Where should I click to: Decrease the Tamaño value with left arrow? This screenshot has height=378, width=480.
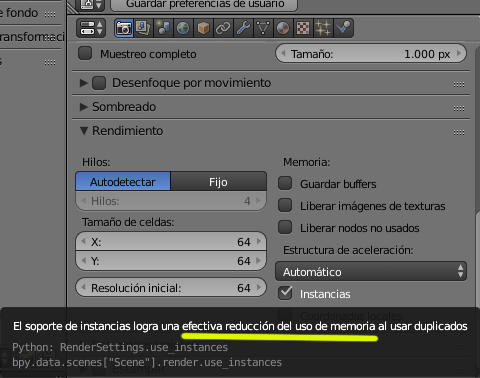pyautogui.click(x=284, y=53)
